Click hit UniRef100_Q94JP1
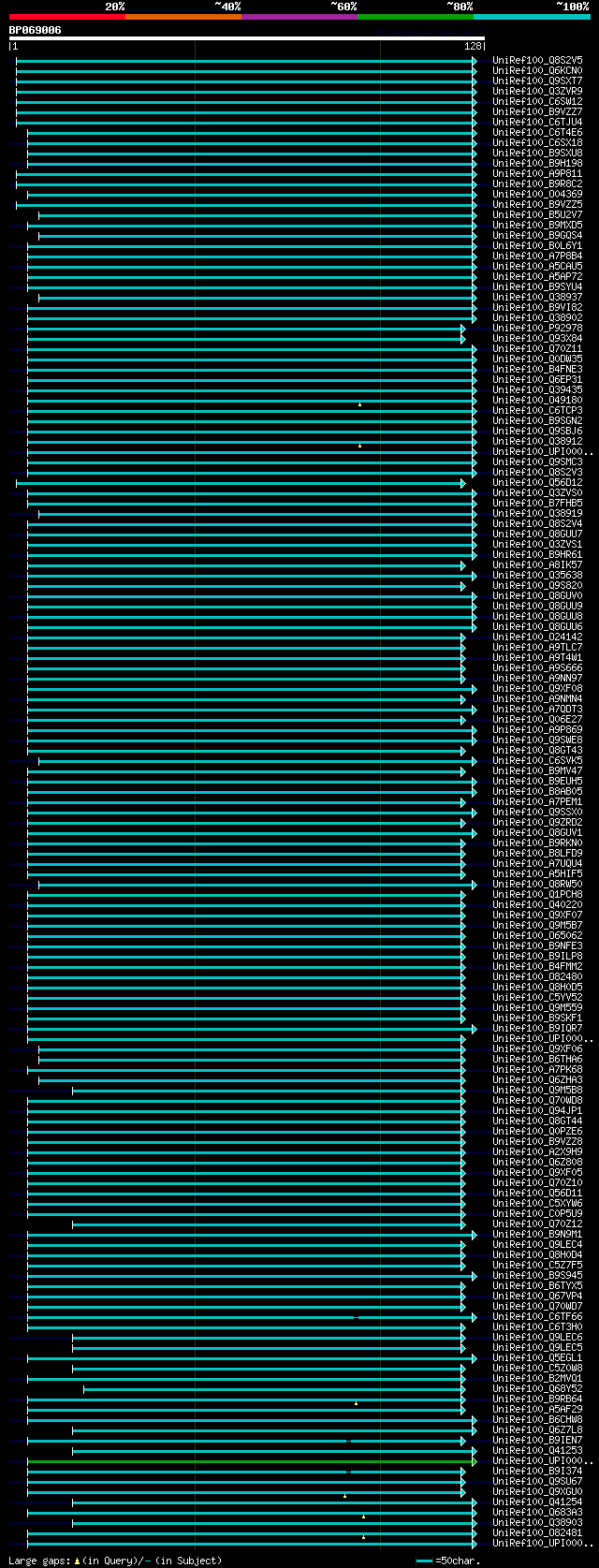 coord(537,1110)
